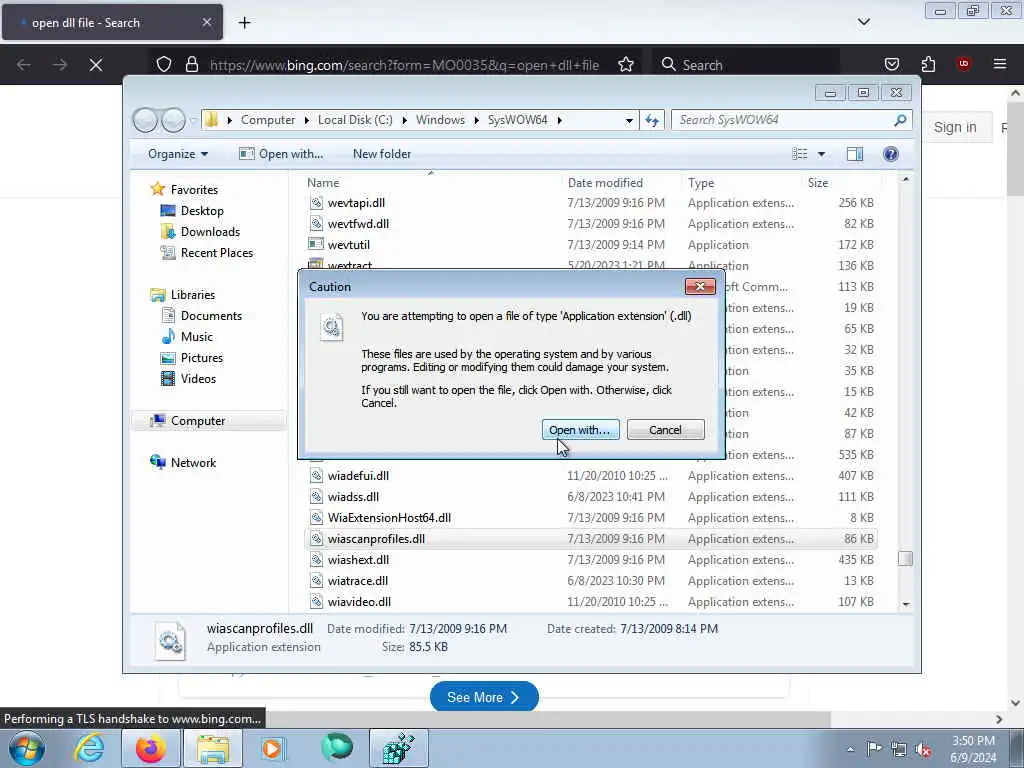Click refresh button next to address bar

[652, 120]
